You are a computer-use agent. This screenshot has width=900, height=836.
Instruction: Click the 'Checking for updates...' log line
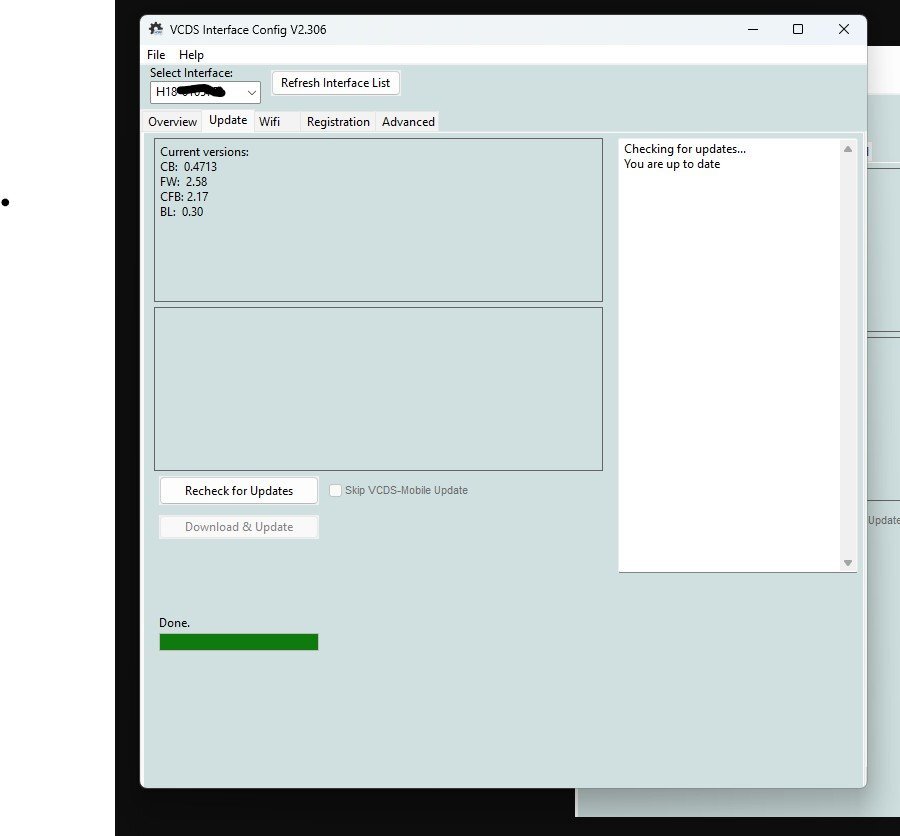685,149
